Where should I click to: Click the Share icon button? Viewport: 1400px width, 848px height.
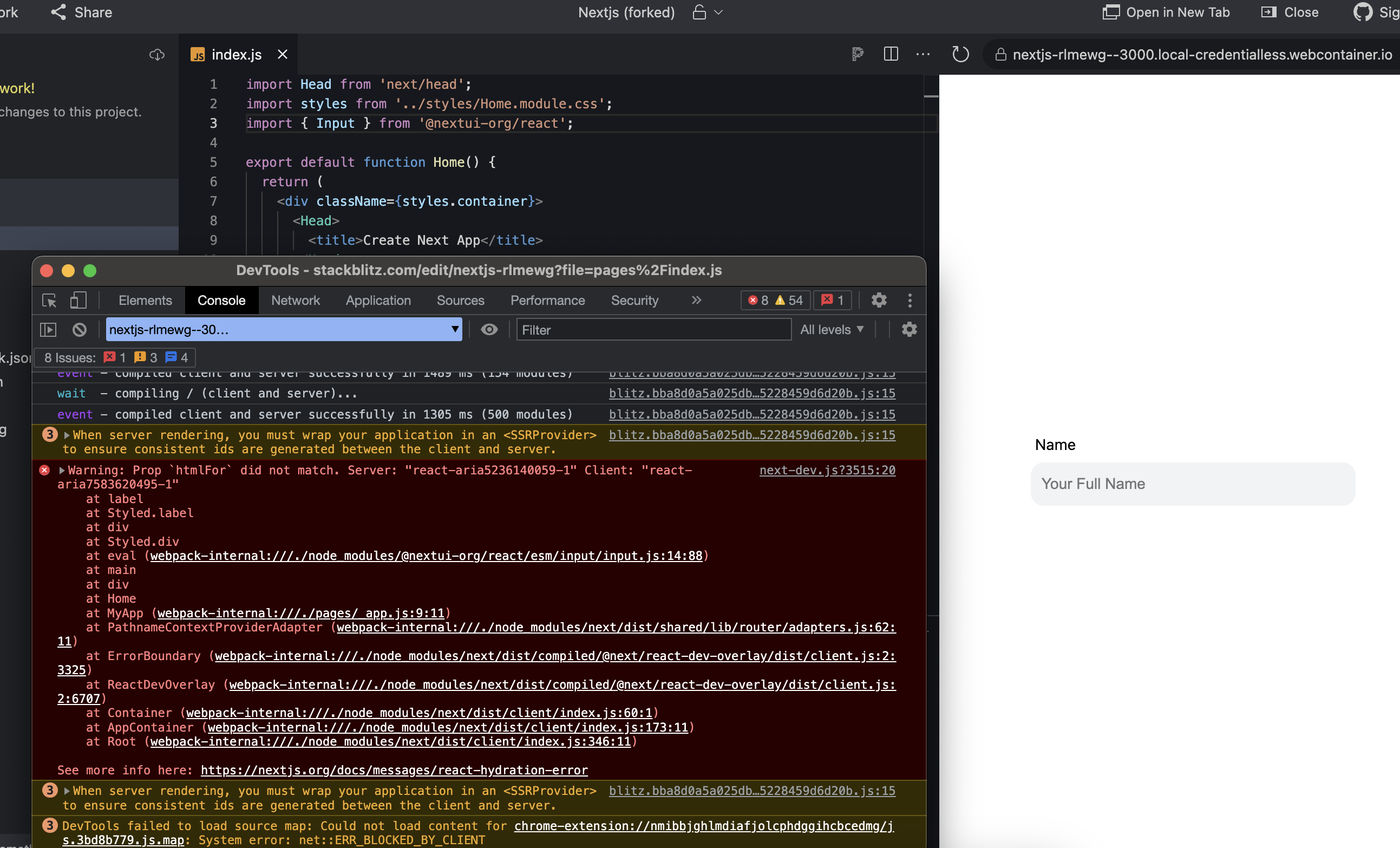coord(58,12)
